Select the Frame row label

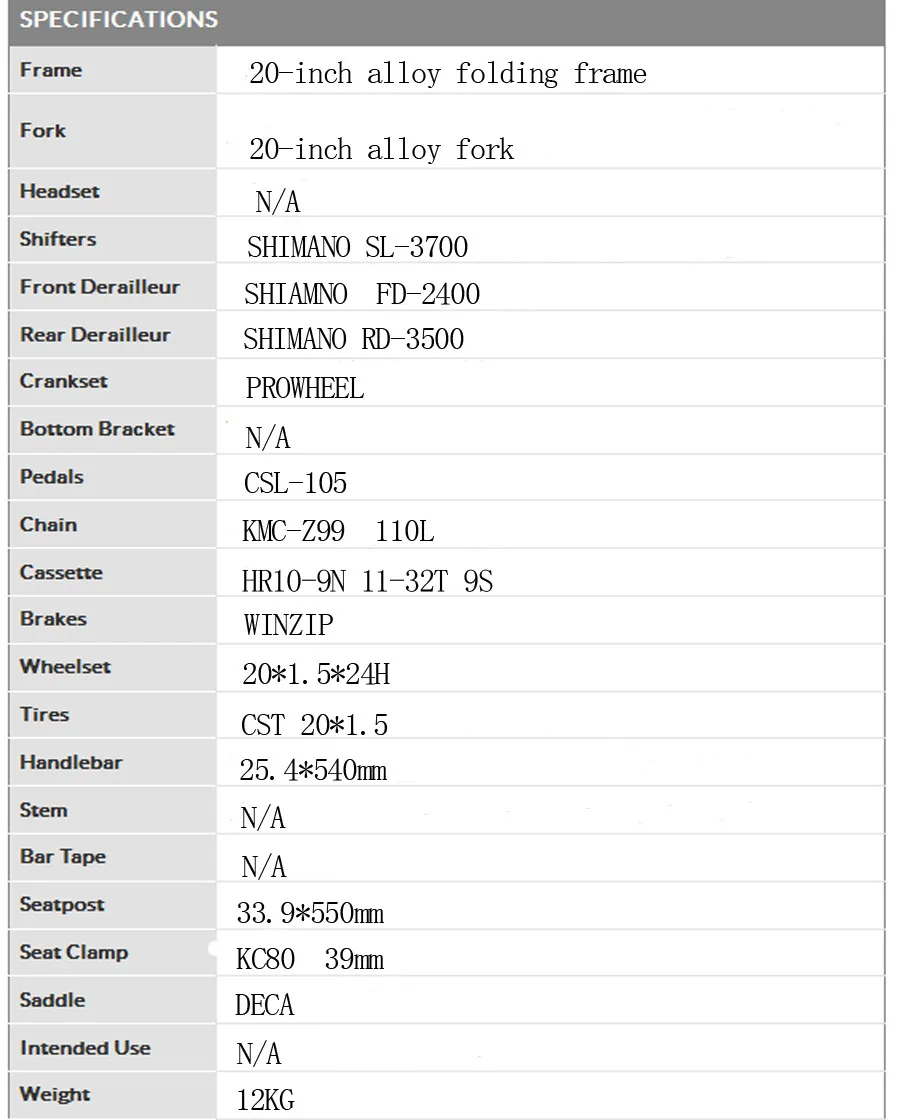51,70
